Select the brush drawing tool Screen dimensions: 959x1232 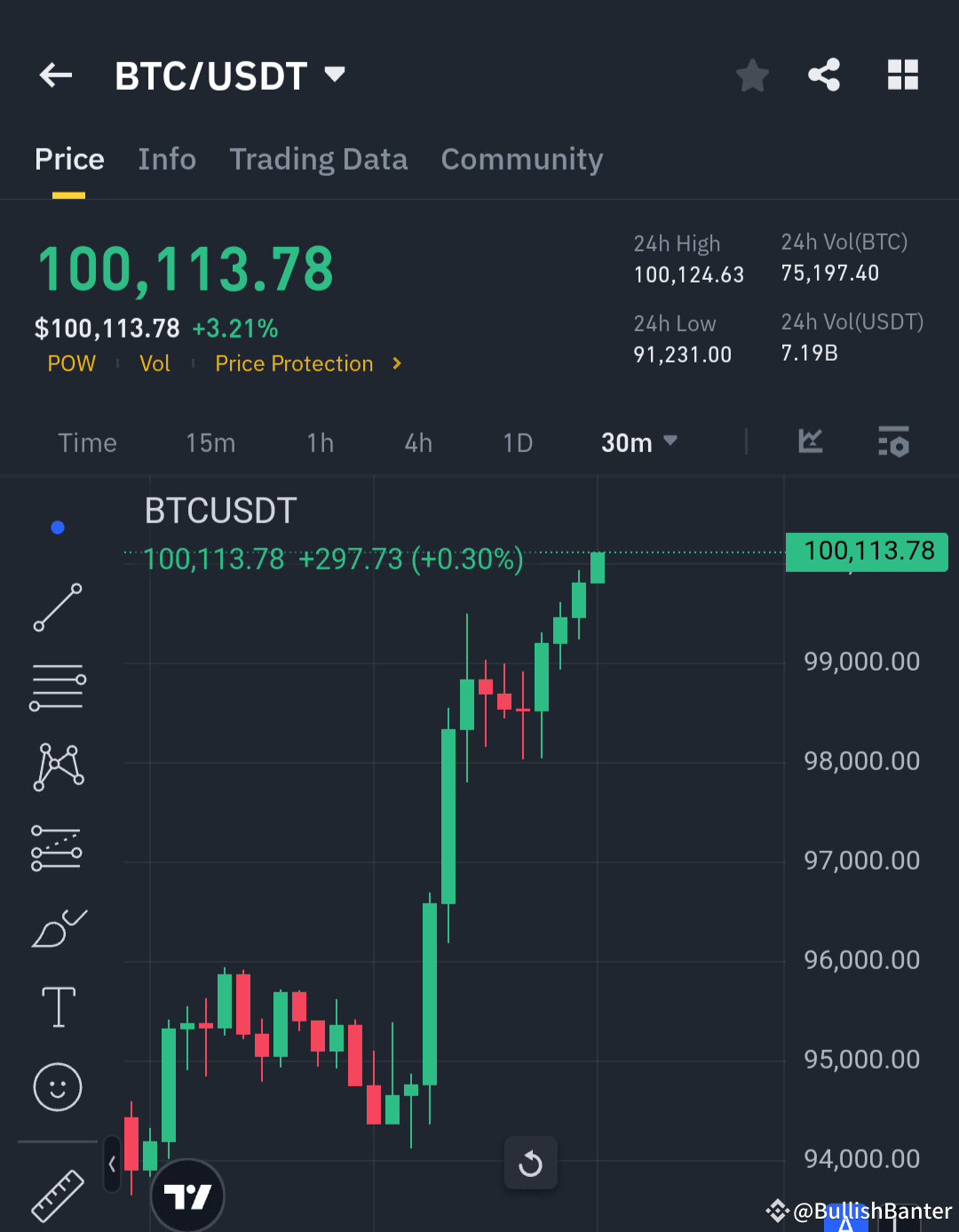coord(57,927)
